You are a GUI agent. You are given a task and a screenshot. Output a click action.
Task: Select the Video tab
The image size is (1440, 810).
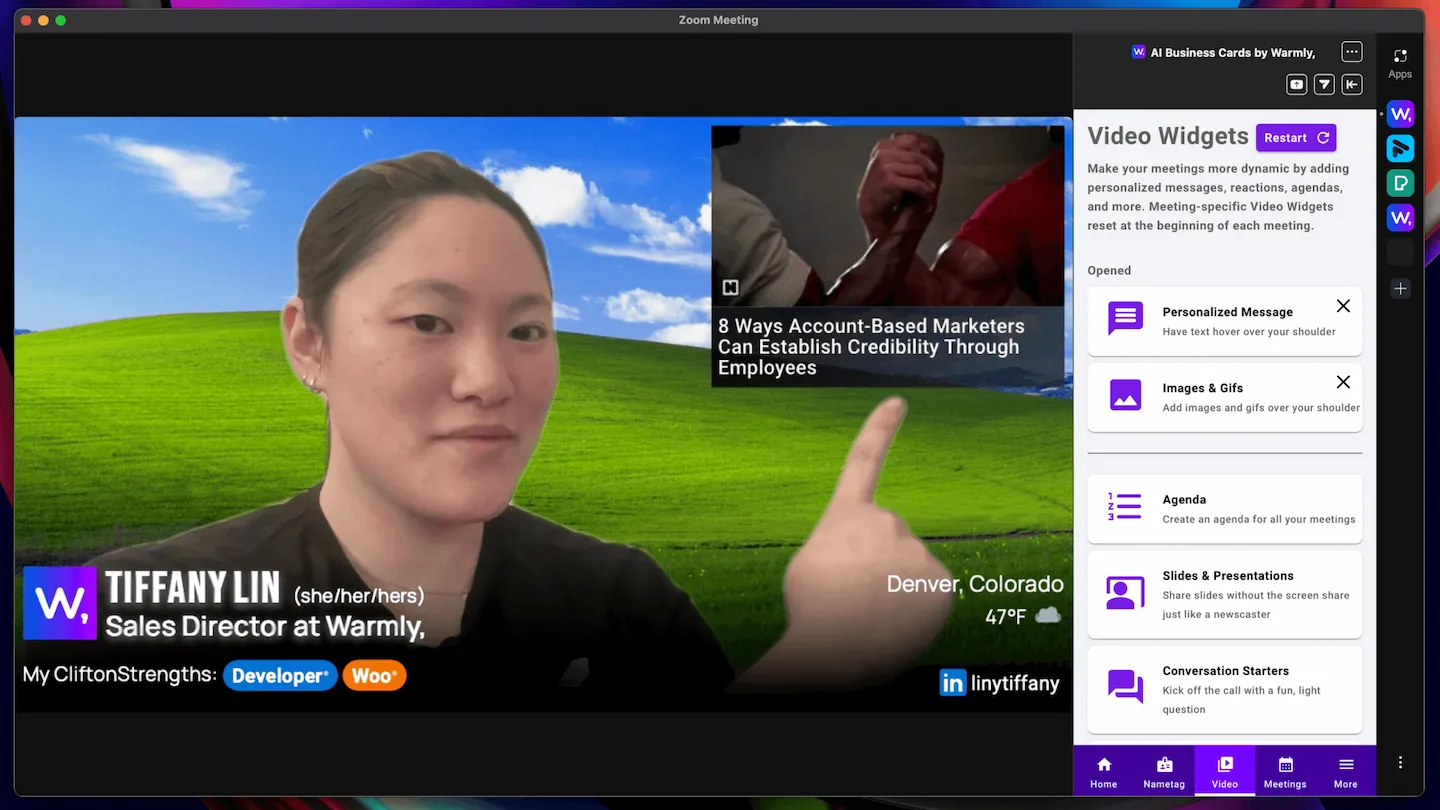pyautogui.click(x=1225, y=772)
